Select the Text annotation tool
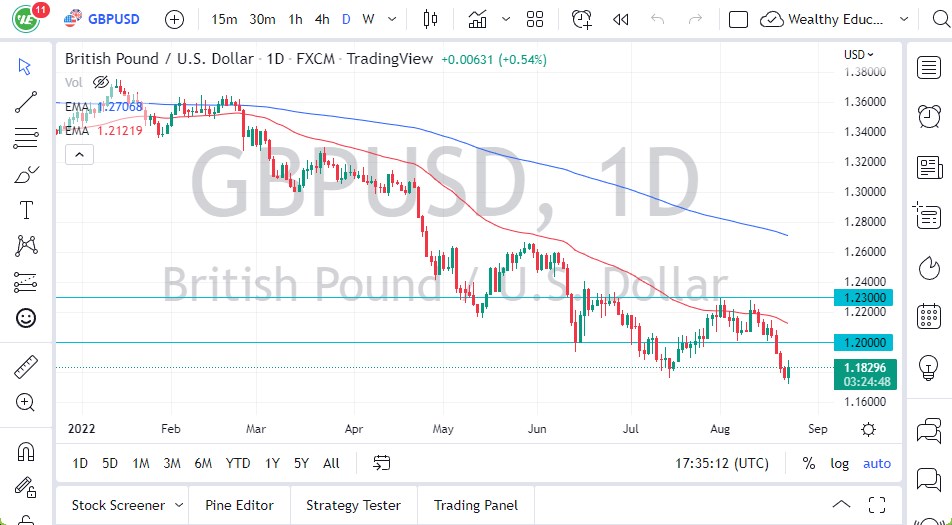The height and width of the screenshot is (525, 952). pos(26,210)
